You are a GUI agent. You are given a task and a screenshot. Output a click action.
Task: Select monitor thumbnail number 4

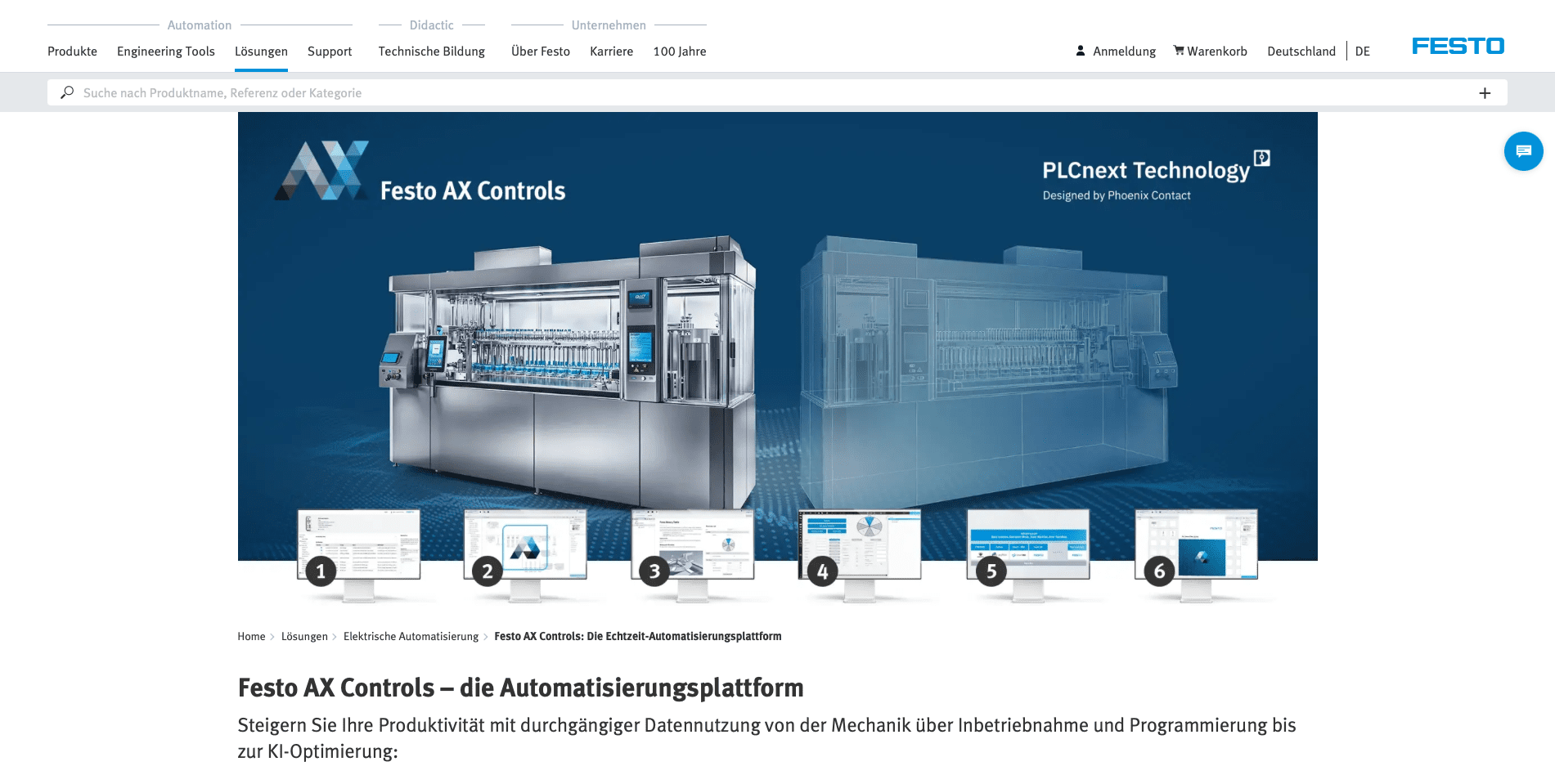point(859,548)
